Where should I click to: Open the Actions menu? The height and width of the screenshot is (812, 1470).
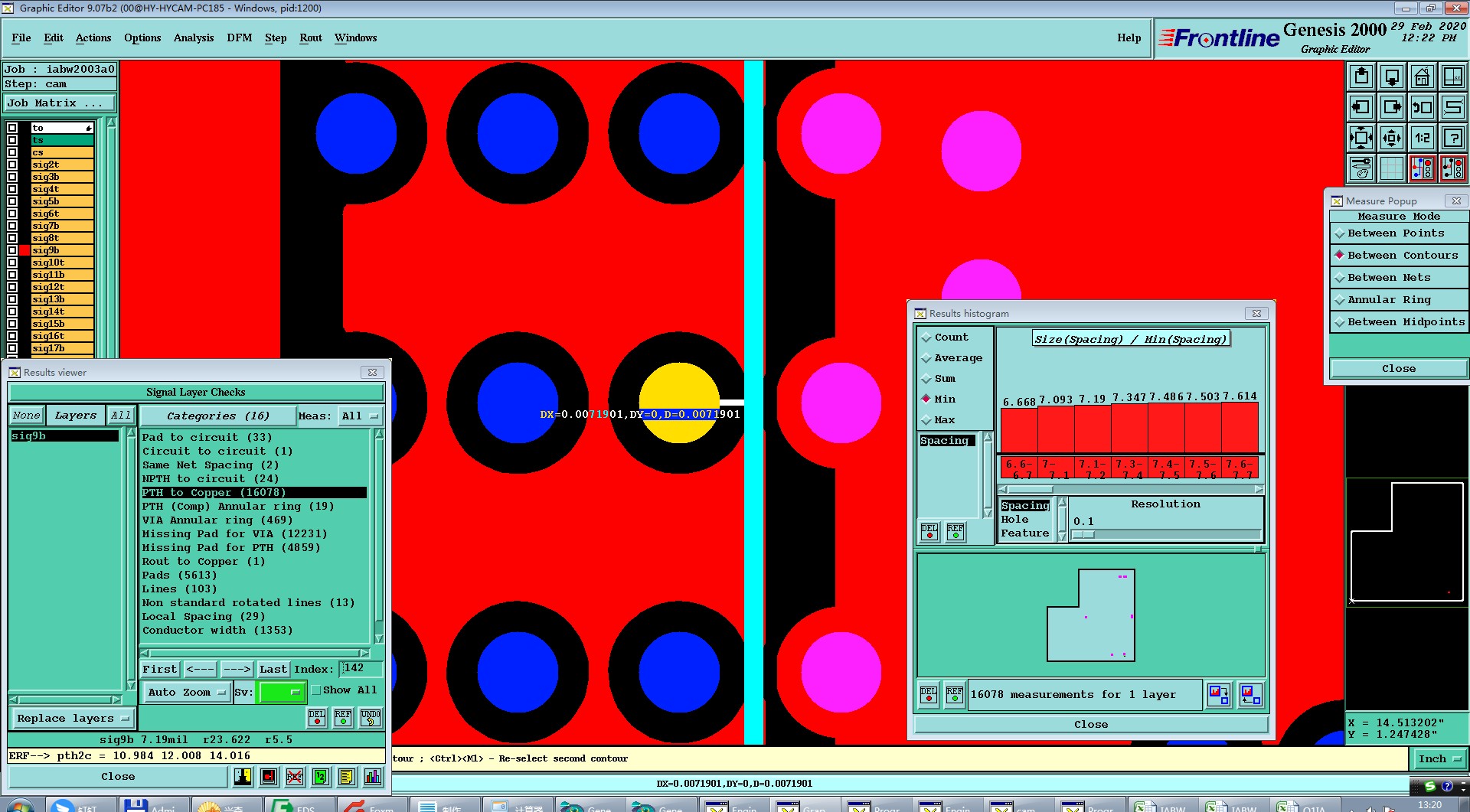coord(93,38)
